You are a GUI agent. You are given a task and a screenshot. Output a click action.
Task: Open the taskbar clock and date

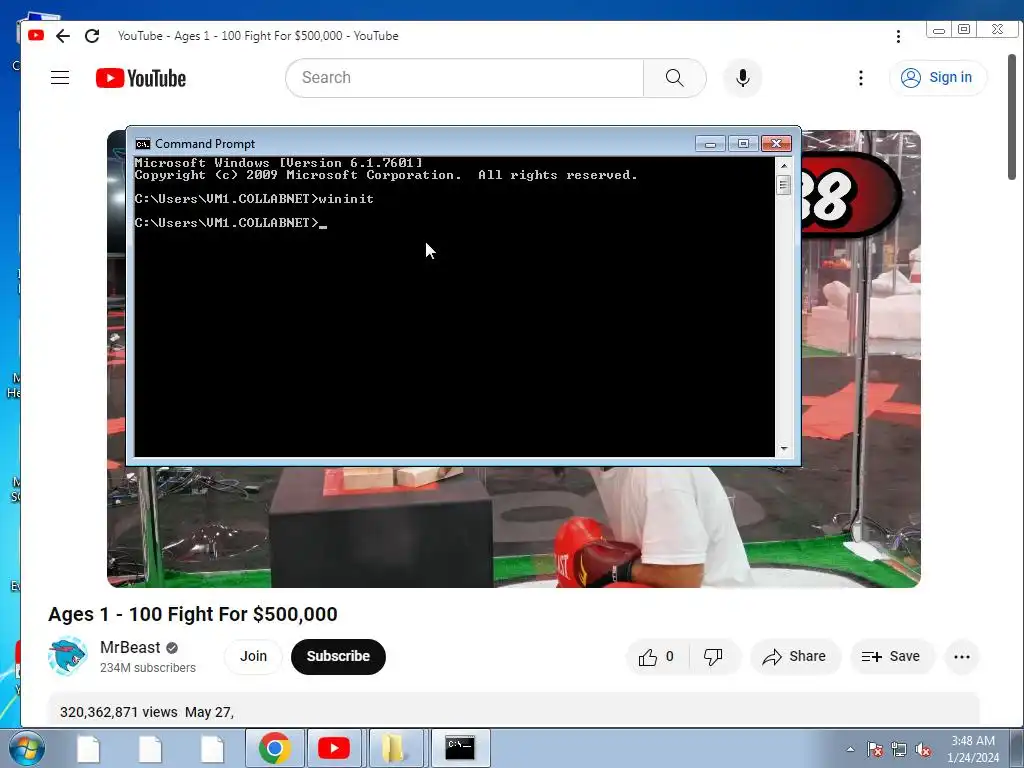973,749
